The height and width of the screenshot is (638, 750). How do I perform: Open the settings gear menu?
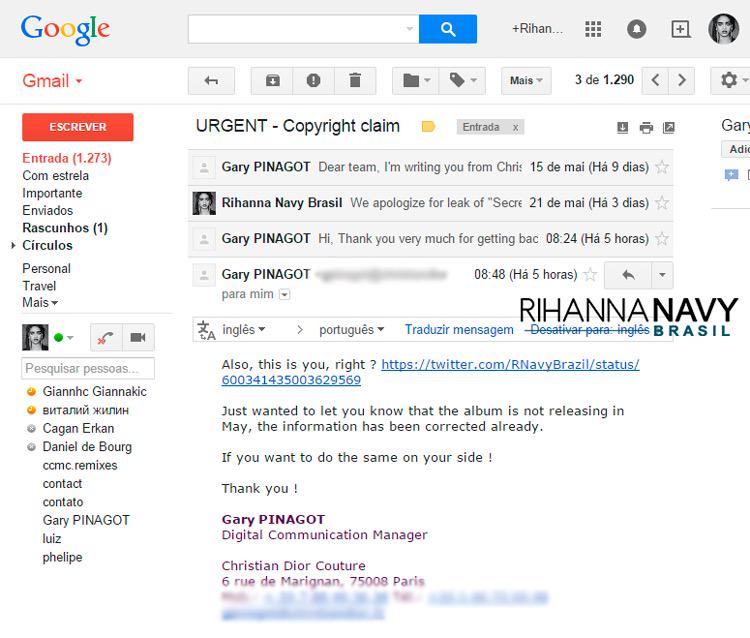tap(732, 80)
